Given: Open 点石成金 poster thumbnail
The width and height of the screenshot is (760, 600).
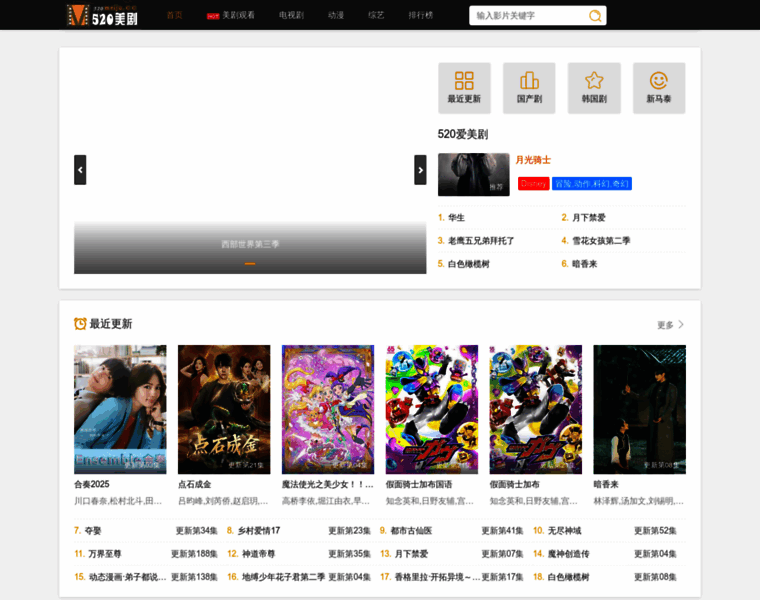Looking at the screenshot, I should pyautogui.click(x=224, y=409).
